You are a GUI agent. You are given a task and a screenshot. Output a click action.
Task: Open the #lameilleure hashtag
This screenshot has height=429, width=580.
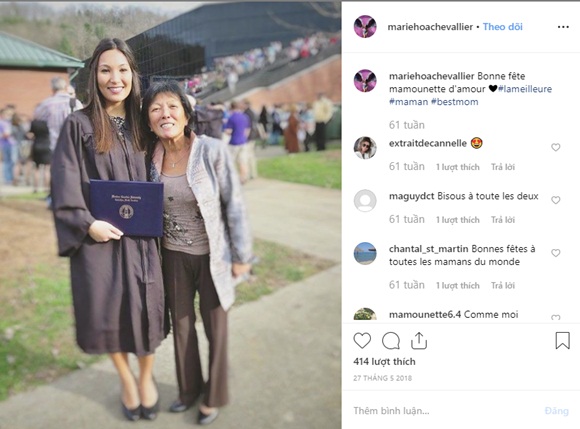coord(525,89)
